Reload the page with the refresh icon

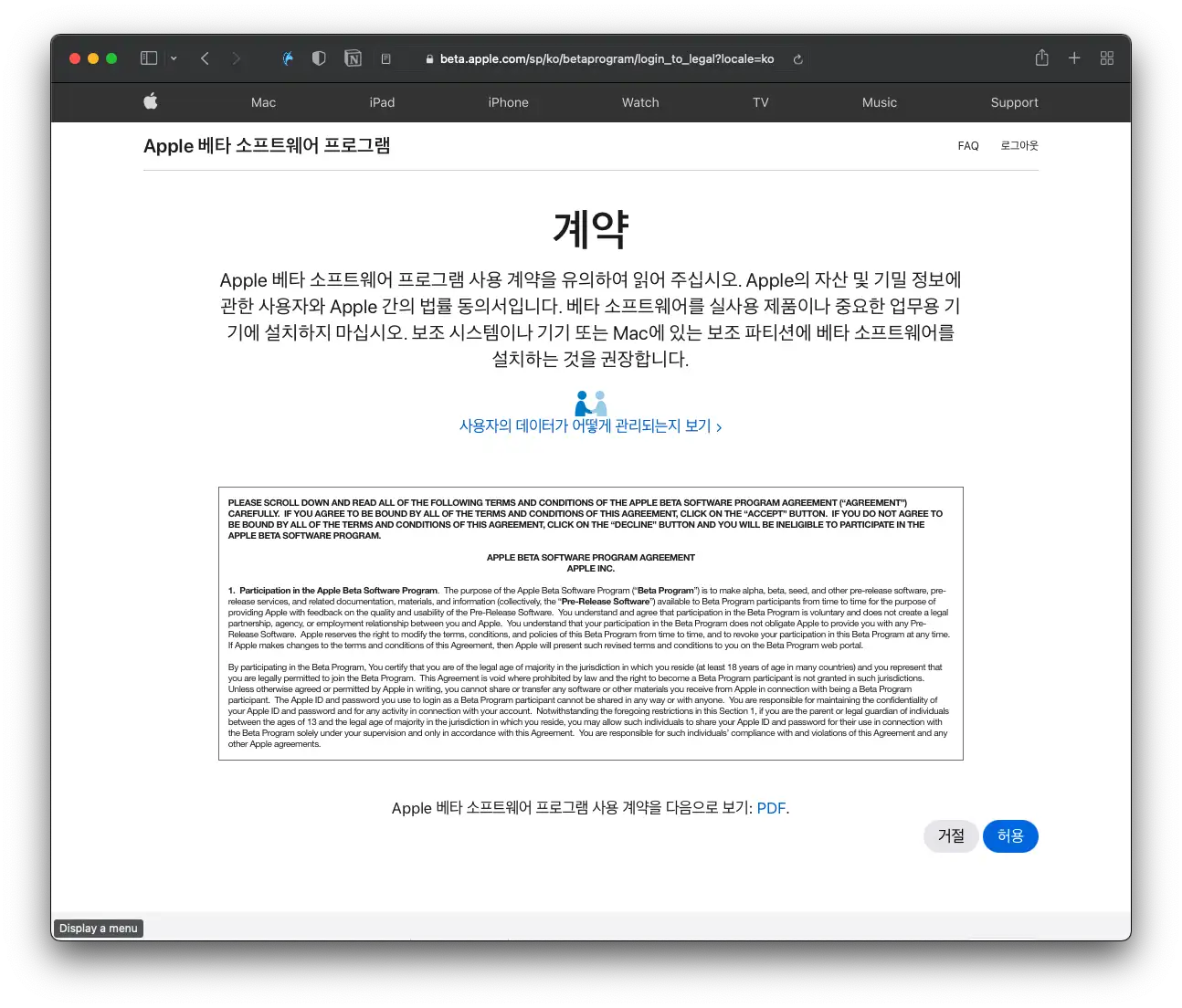[x=797, y=59]
